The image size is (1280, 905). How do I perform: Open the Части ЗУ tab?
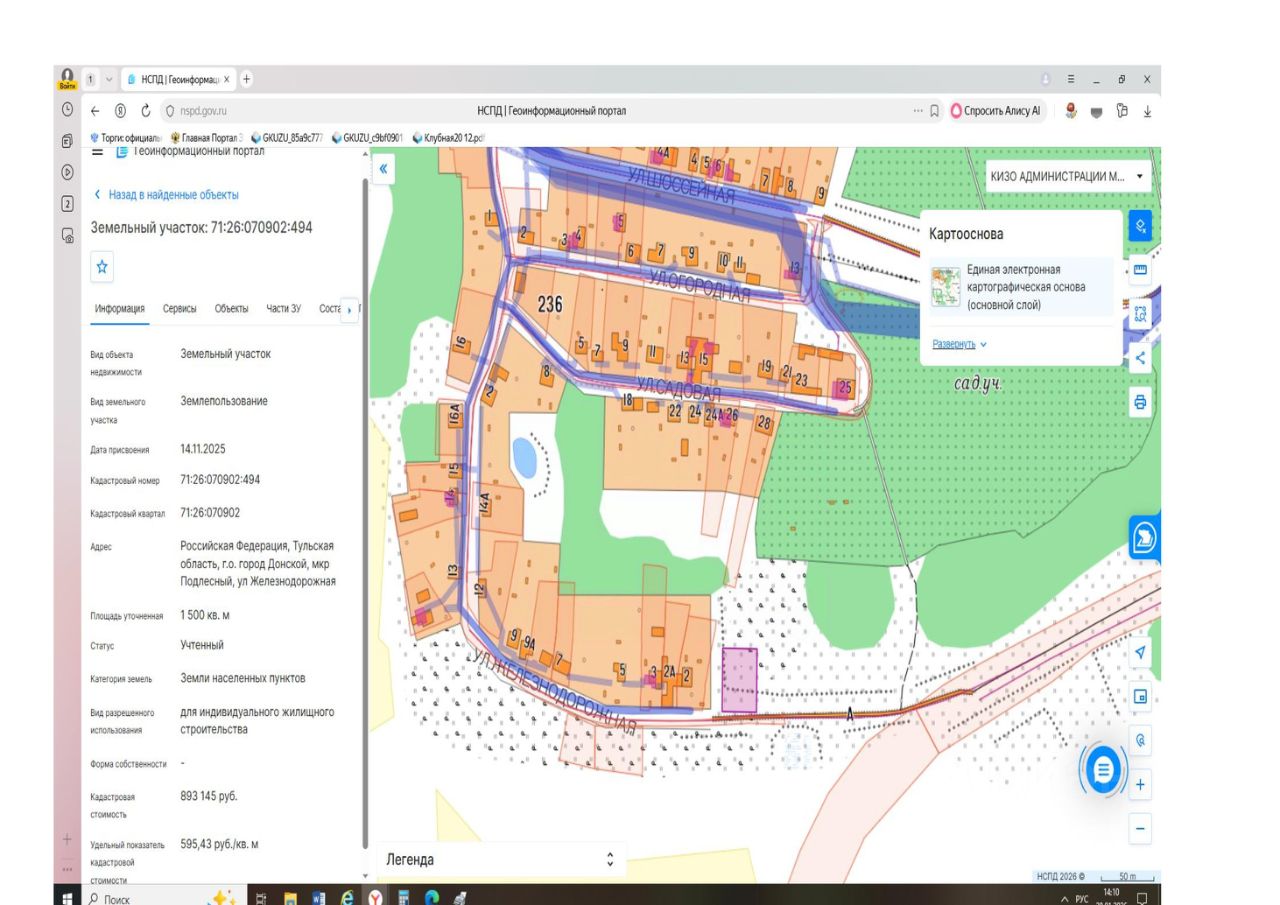point(283,309)
